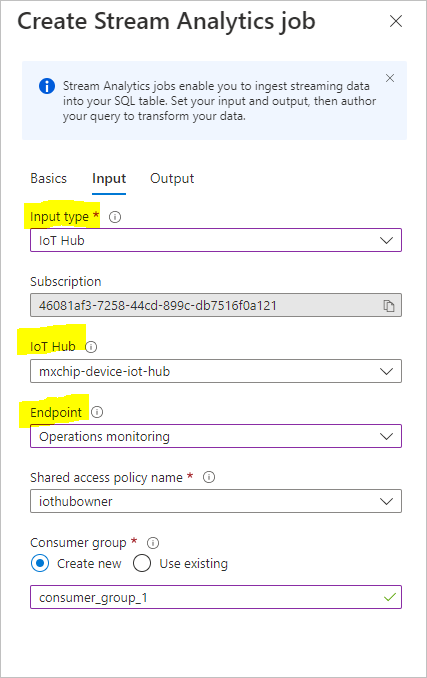Open the Endpoint dropdown showing Operations monitoring
This screenshot has width=427, height=678.
[x=216, y=436]
